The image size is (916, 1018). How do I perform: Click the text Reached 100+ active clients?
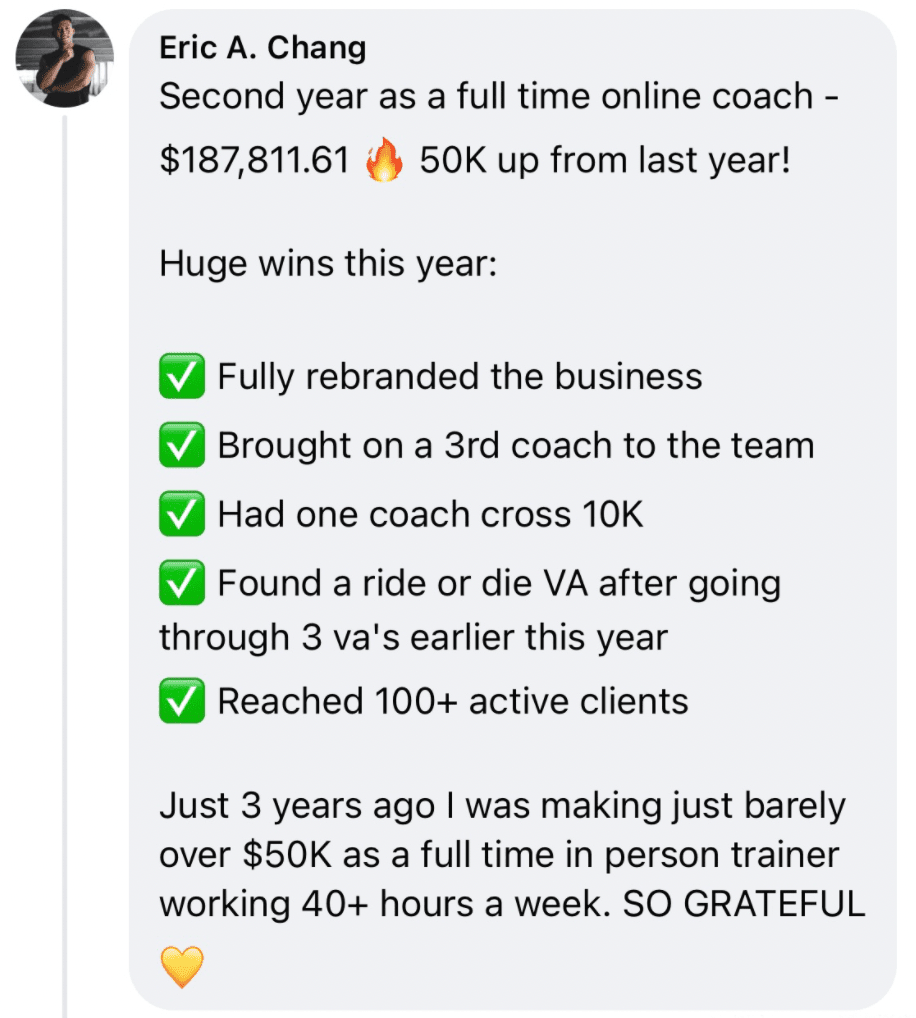[x=453, y=701]
